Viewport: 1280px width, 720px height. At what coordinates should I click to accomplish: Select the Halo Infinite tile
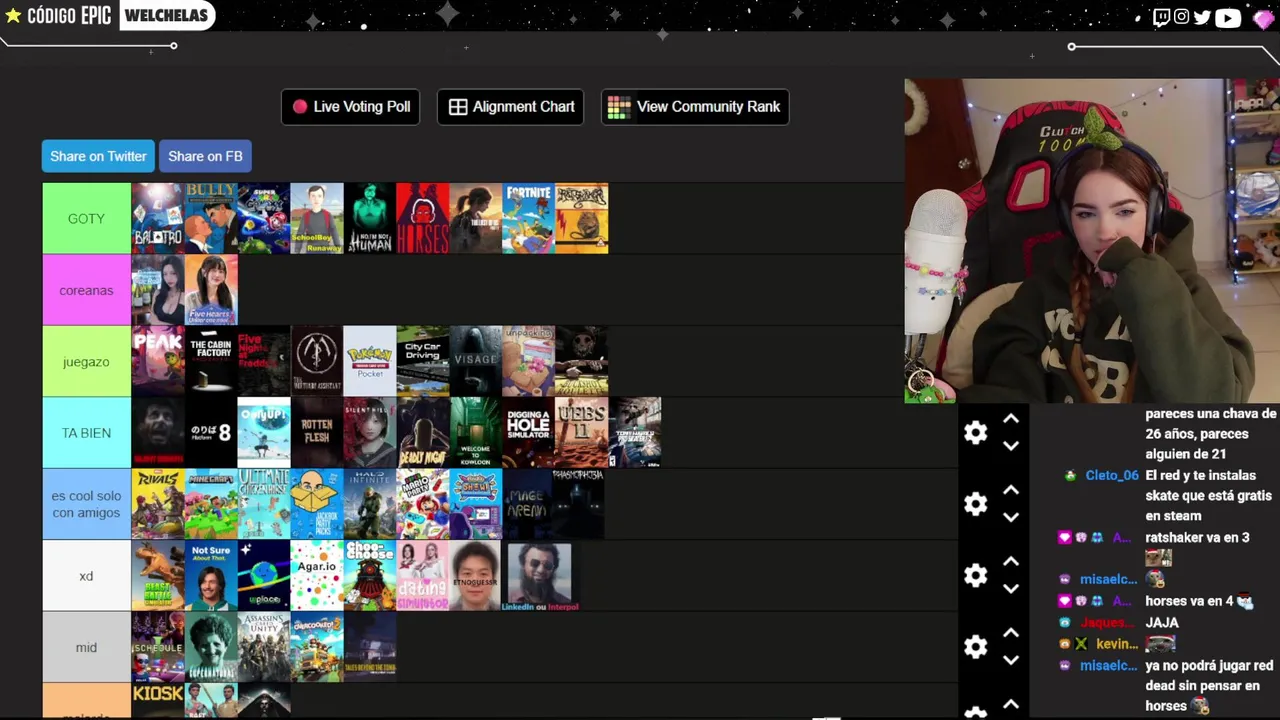[x=370, y=504]
